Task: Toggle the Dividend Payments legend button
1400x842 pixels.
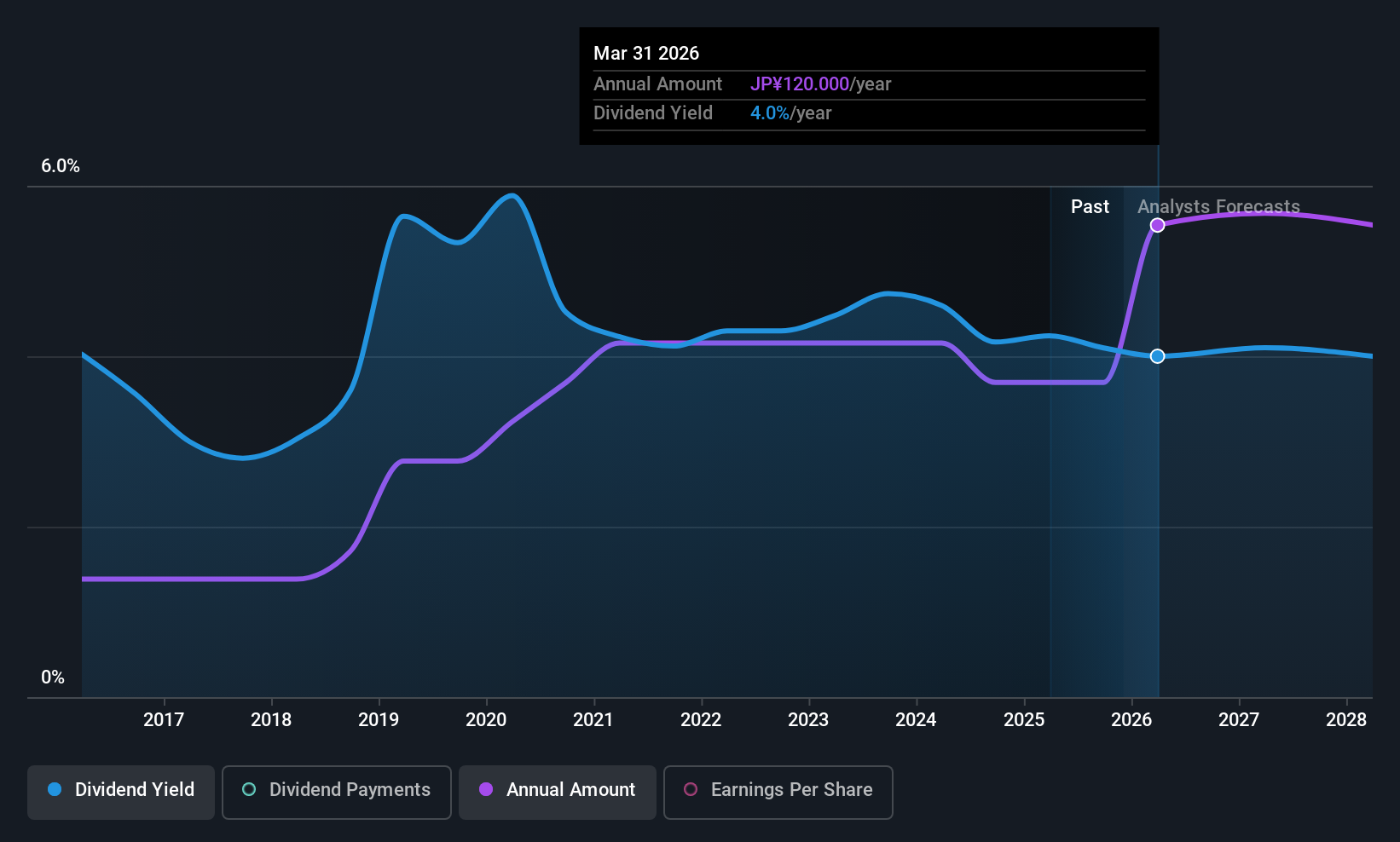Action: (337, 793)
